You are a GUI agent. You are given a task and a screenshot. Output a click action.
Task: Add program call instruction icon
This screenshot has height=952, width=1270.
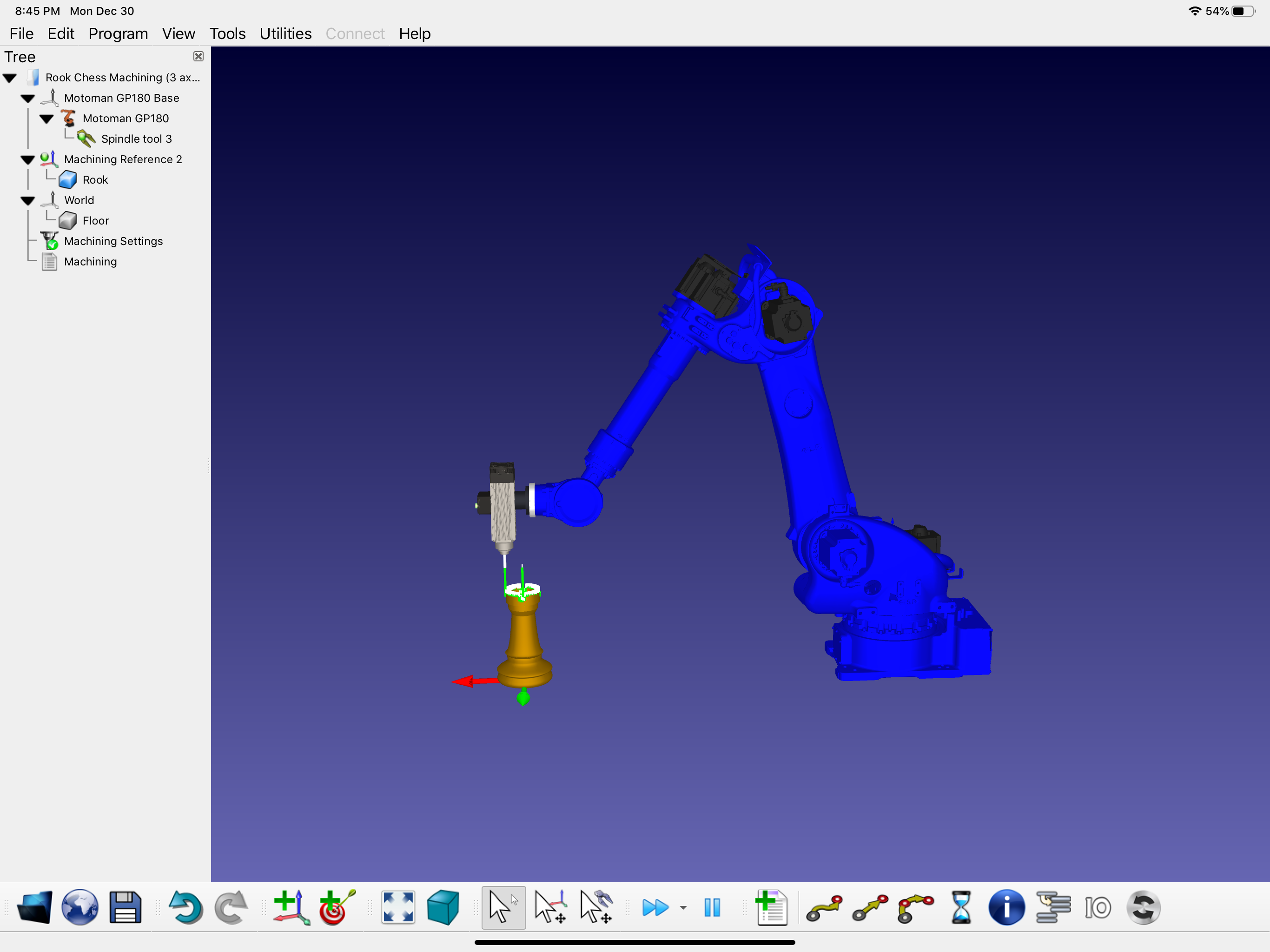click(x=1052, y=907)
